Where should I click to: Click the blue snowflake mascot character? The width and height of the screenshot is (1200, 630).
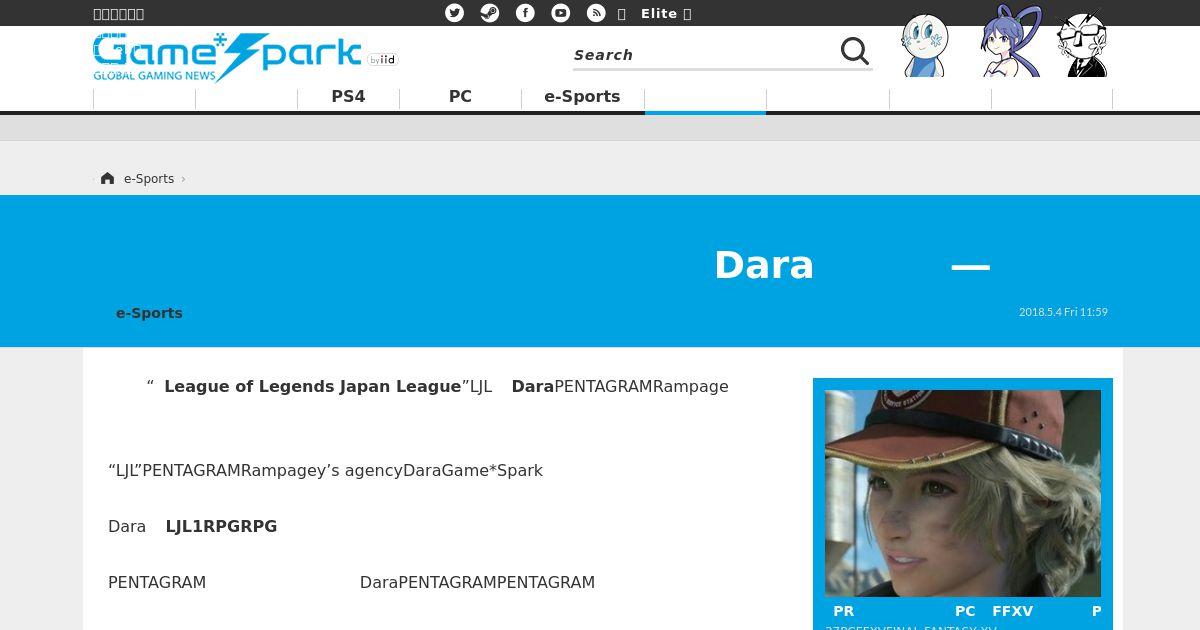point(924,45)
